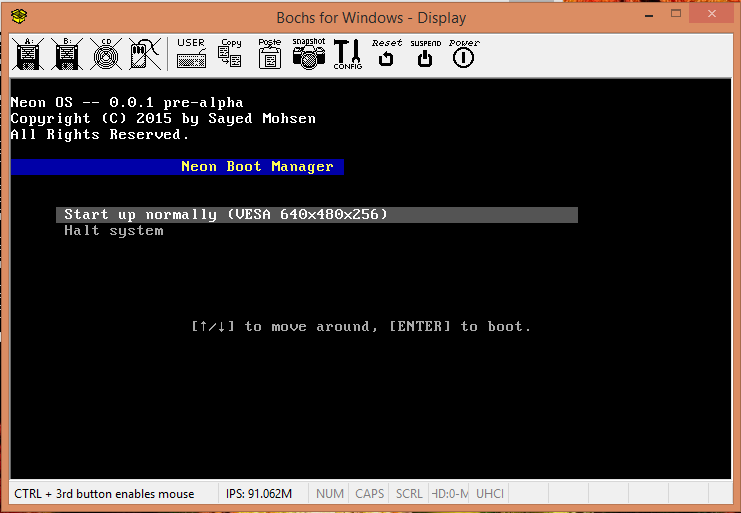741x513 pixels.
Task: Click the HD:0-M status indicator
Action: pos(449,494)
